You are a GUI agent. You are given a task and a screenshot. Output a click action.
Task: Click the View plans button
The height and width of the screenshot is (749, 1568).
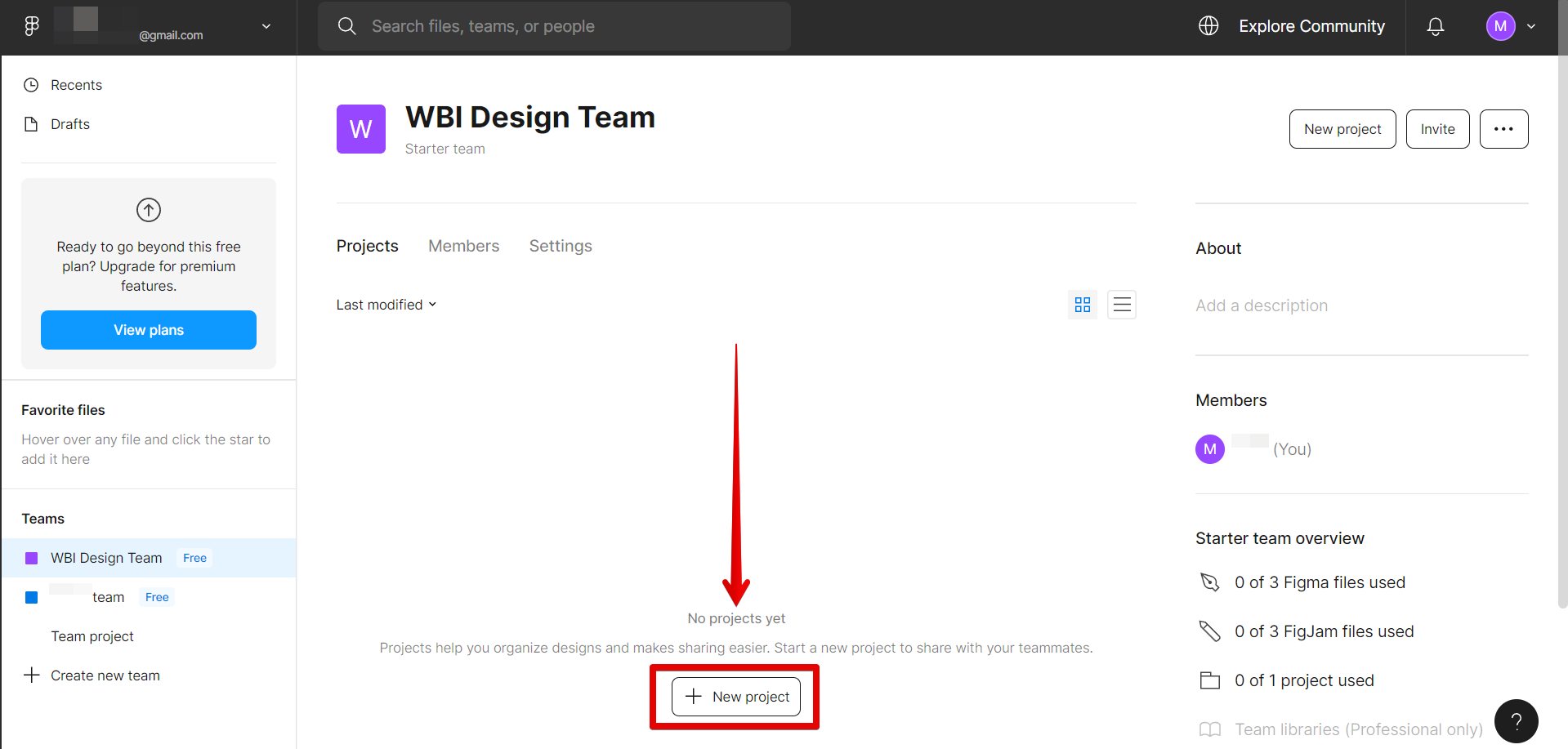point(149,330)
